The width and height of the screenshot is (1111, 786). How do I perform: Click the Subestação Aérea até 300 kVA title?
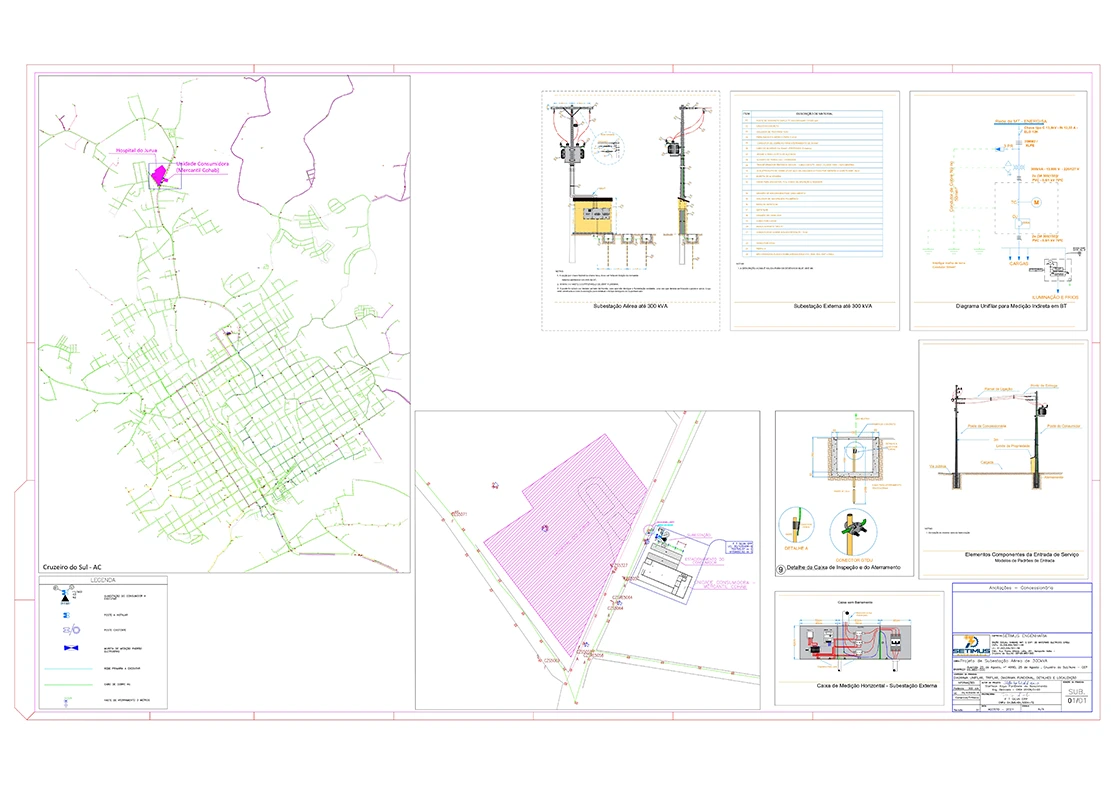(x=629, y=306)
